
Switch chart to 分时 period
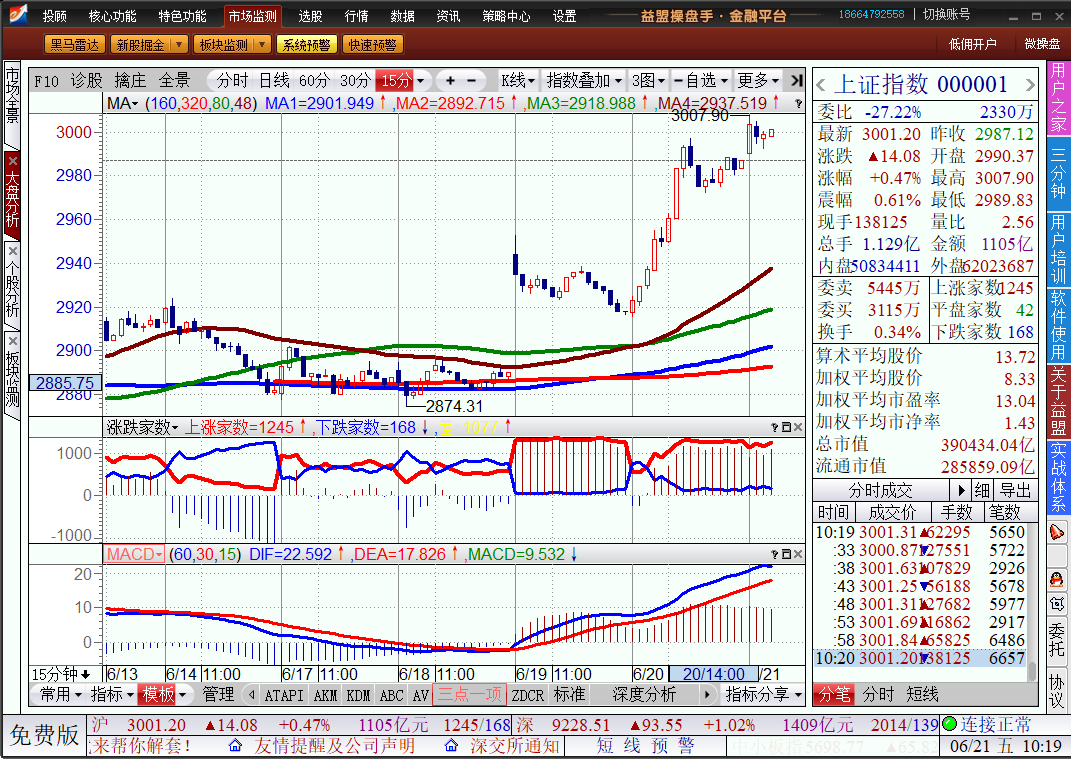click(232, 81)
